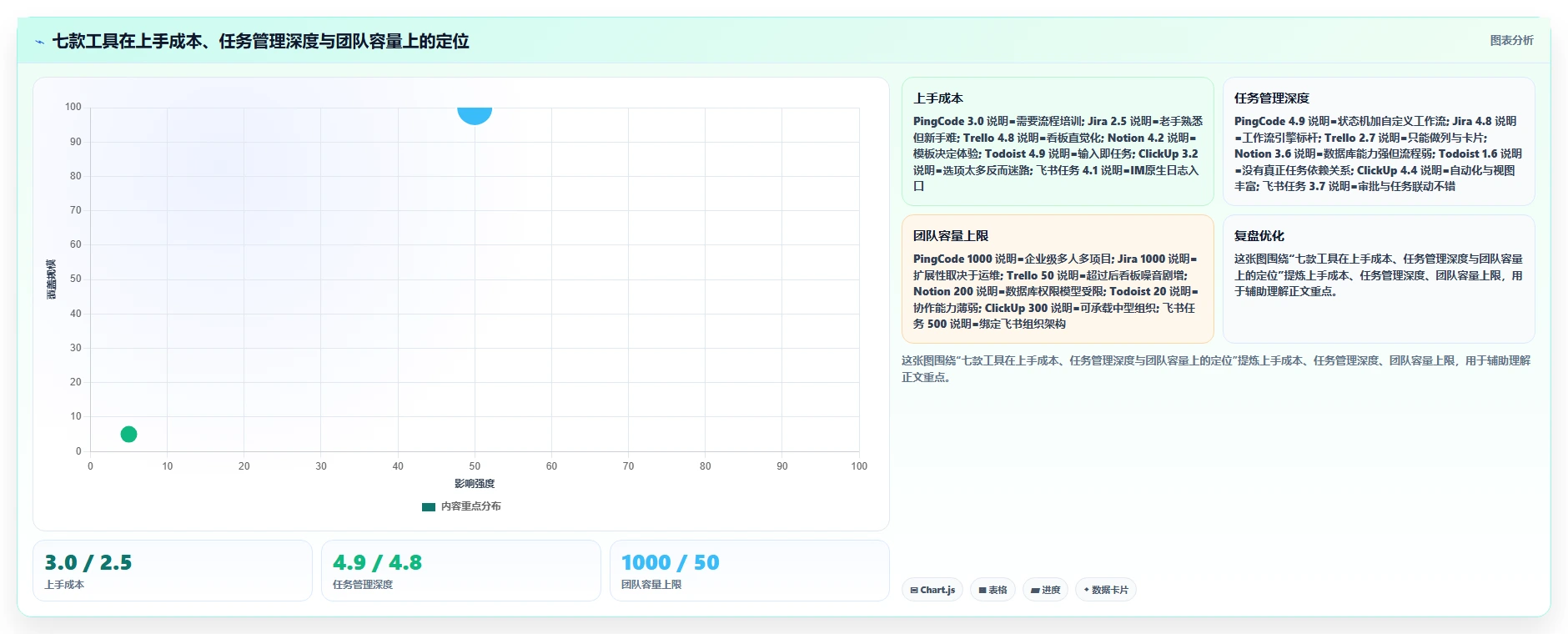Select the highlighted 团队容量上限 description card
This screenshot has width=1568, height=634.
(1058, 279)
